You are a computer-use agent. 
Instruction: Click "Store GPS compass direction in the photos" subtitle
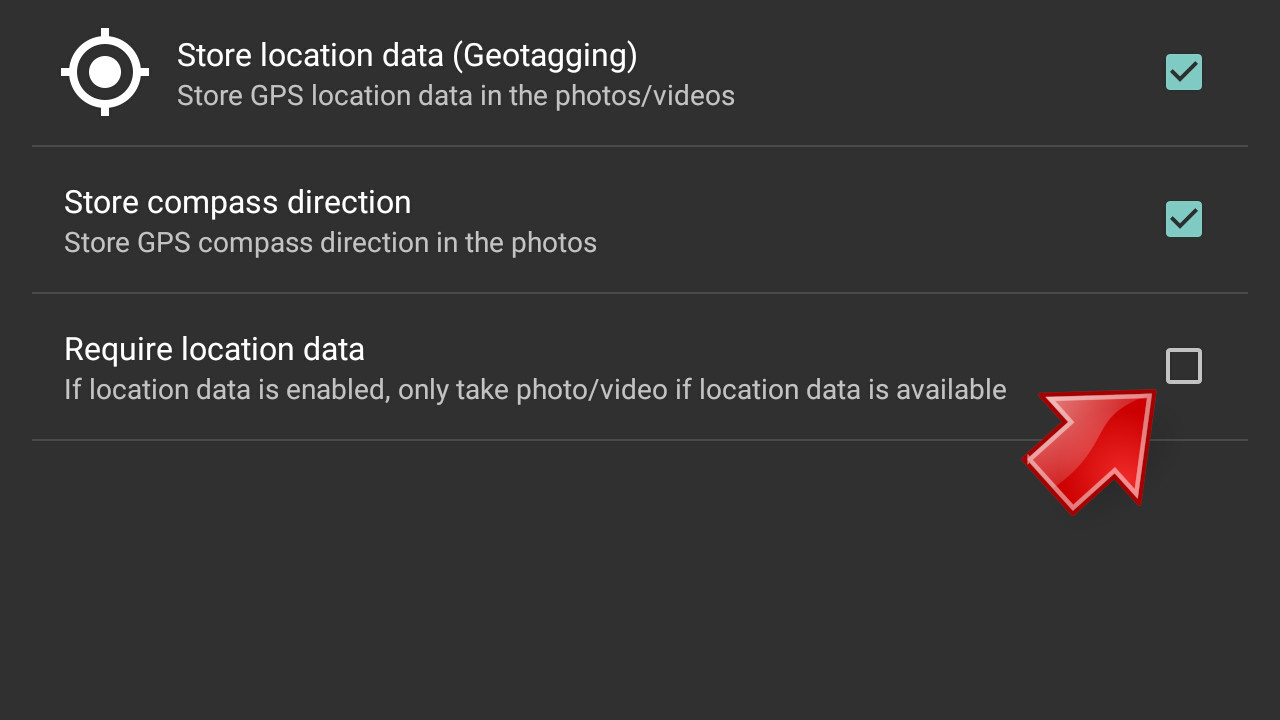point(330,243)
